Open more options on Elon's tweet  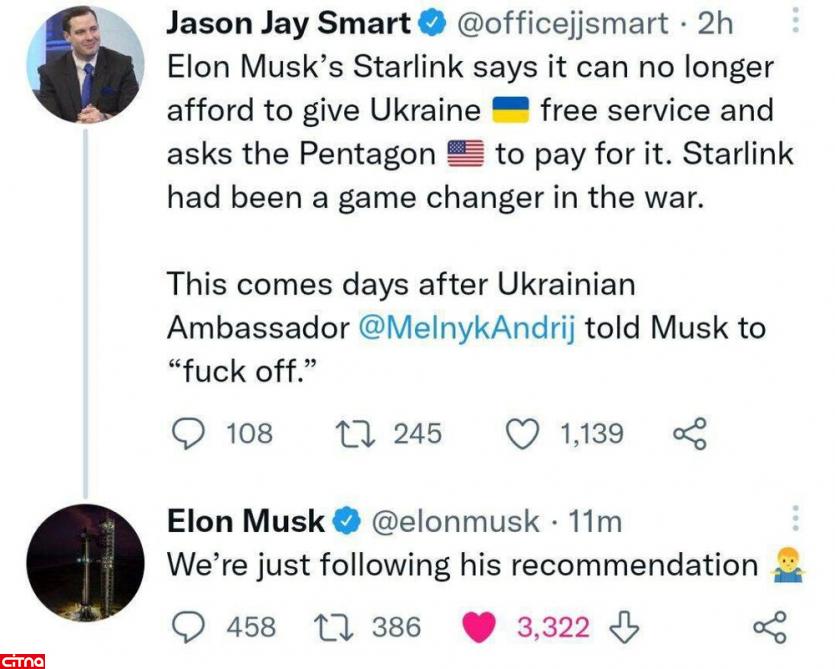(x=796, y=519)
